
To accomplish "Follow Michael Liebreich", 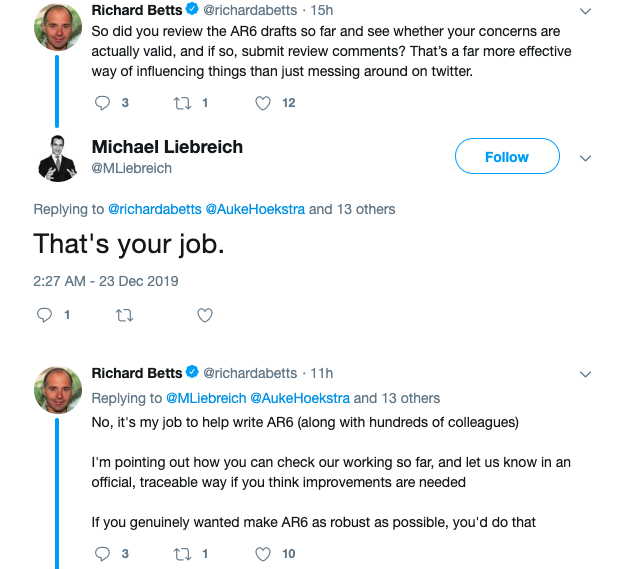I will pos(506,157).
